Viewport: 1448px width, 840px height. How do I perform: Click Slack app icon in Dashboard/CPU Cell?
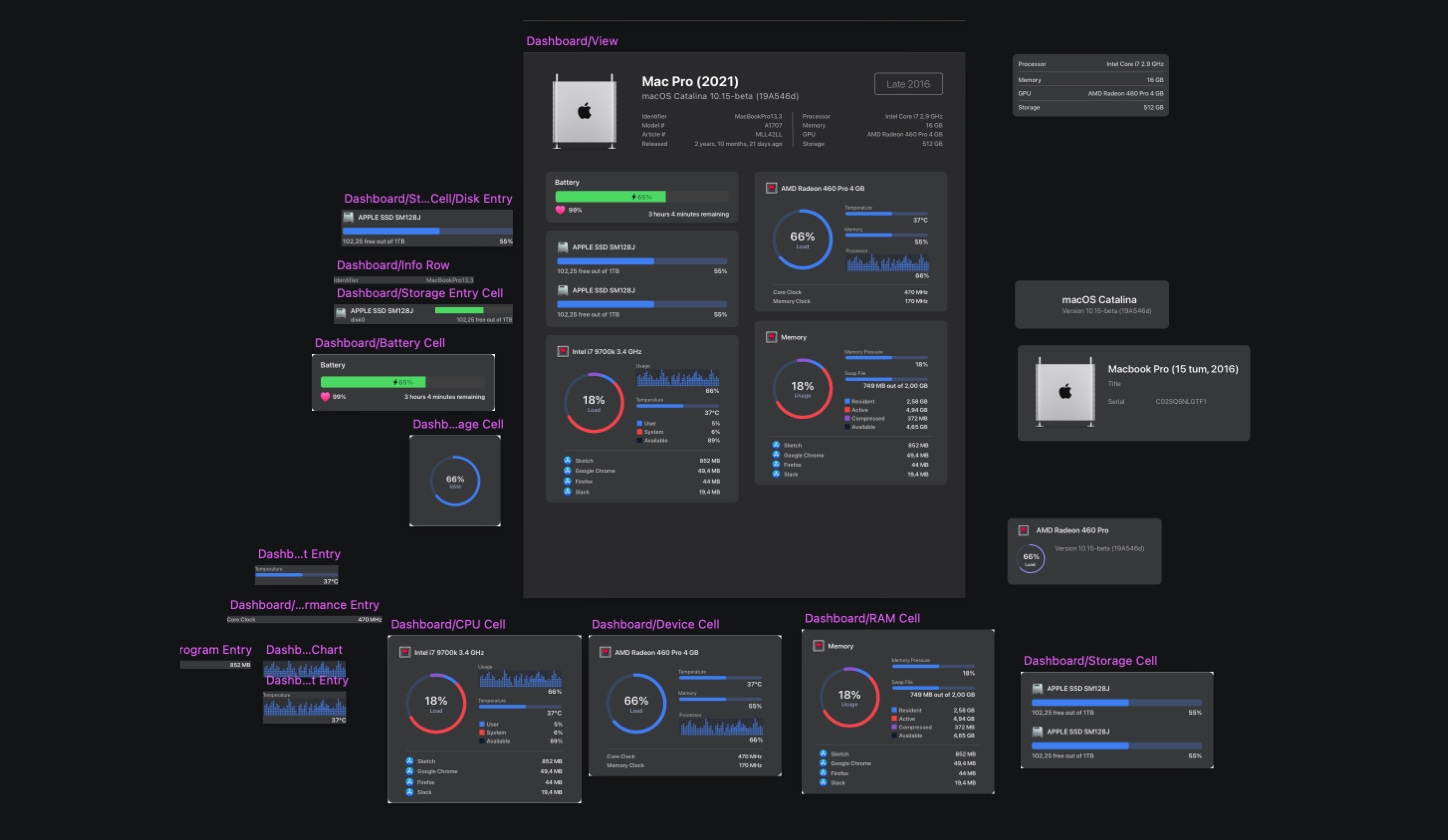[x=410, y=791]
